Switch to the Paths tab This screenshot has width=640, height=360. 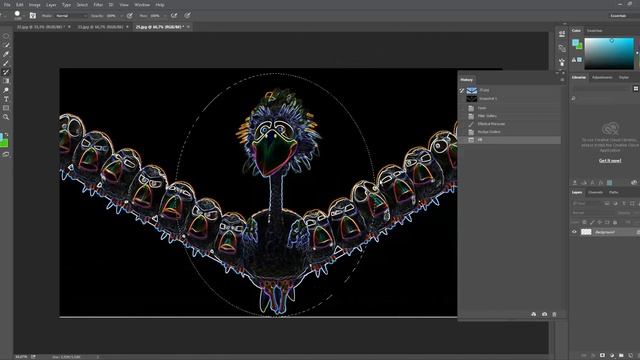pyautogui.click(x=613, y=192)
